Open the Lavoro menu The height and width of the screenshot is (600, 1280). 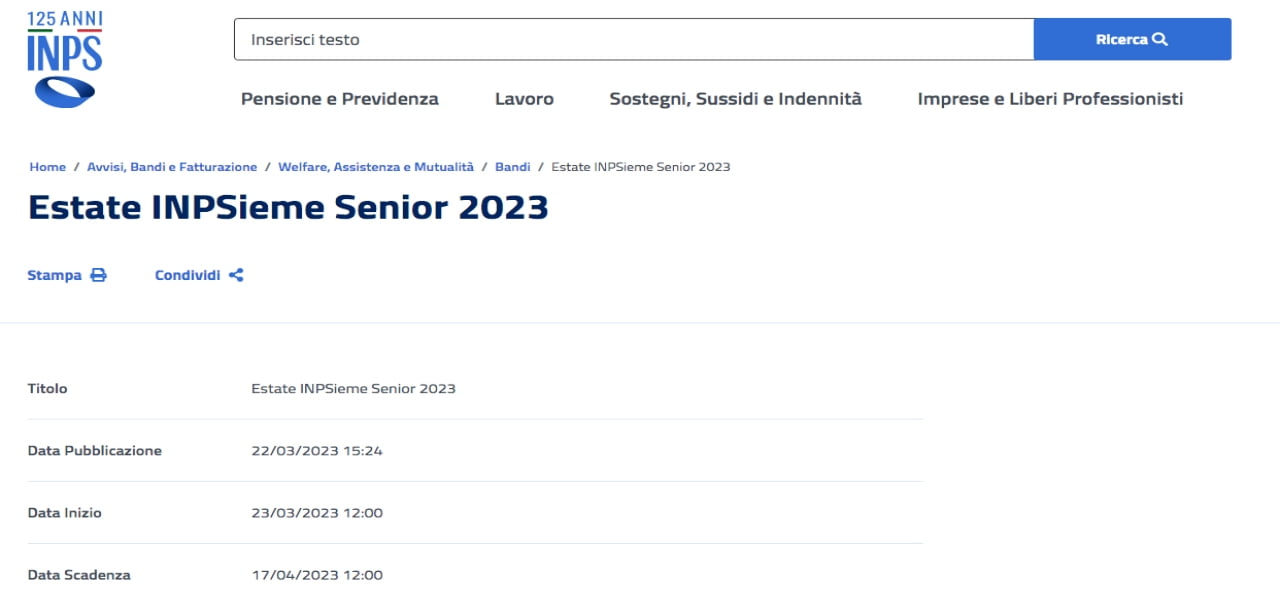(x=524, y=99)
